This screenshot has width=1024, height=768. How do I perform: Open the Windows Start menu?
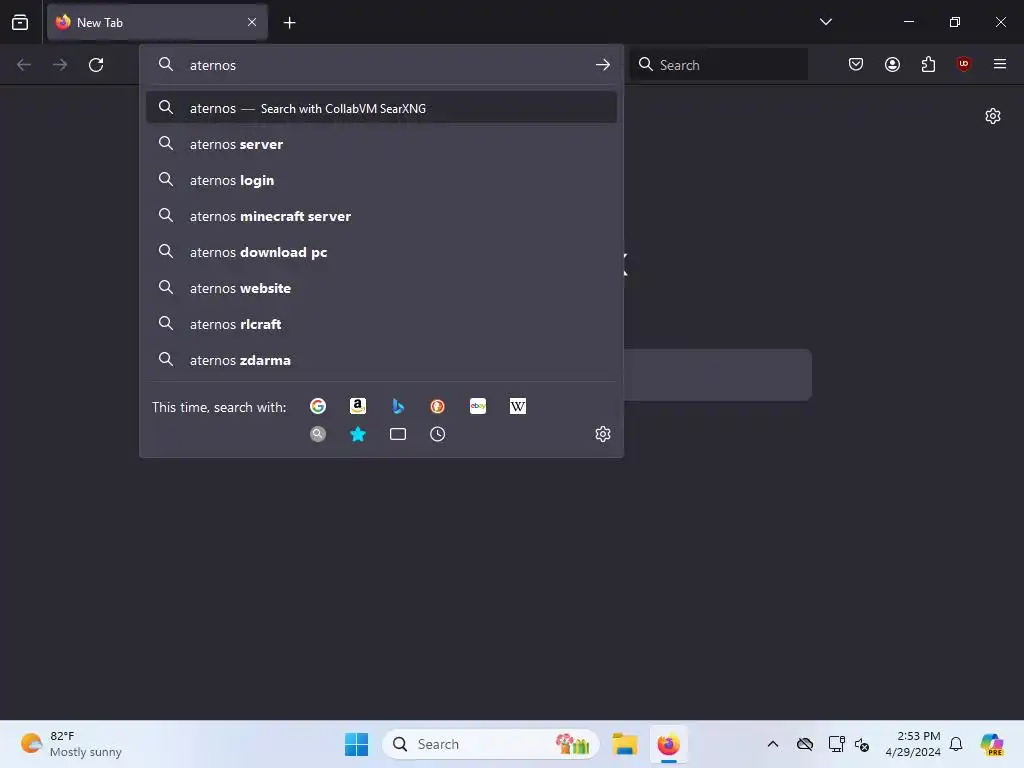[x=357, y=744]
